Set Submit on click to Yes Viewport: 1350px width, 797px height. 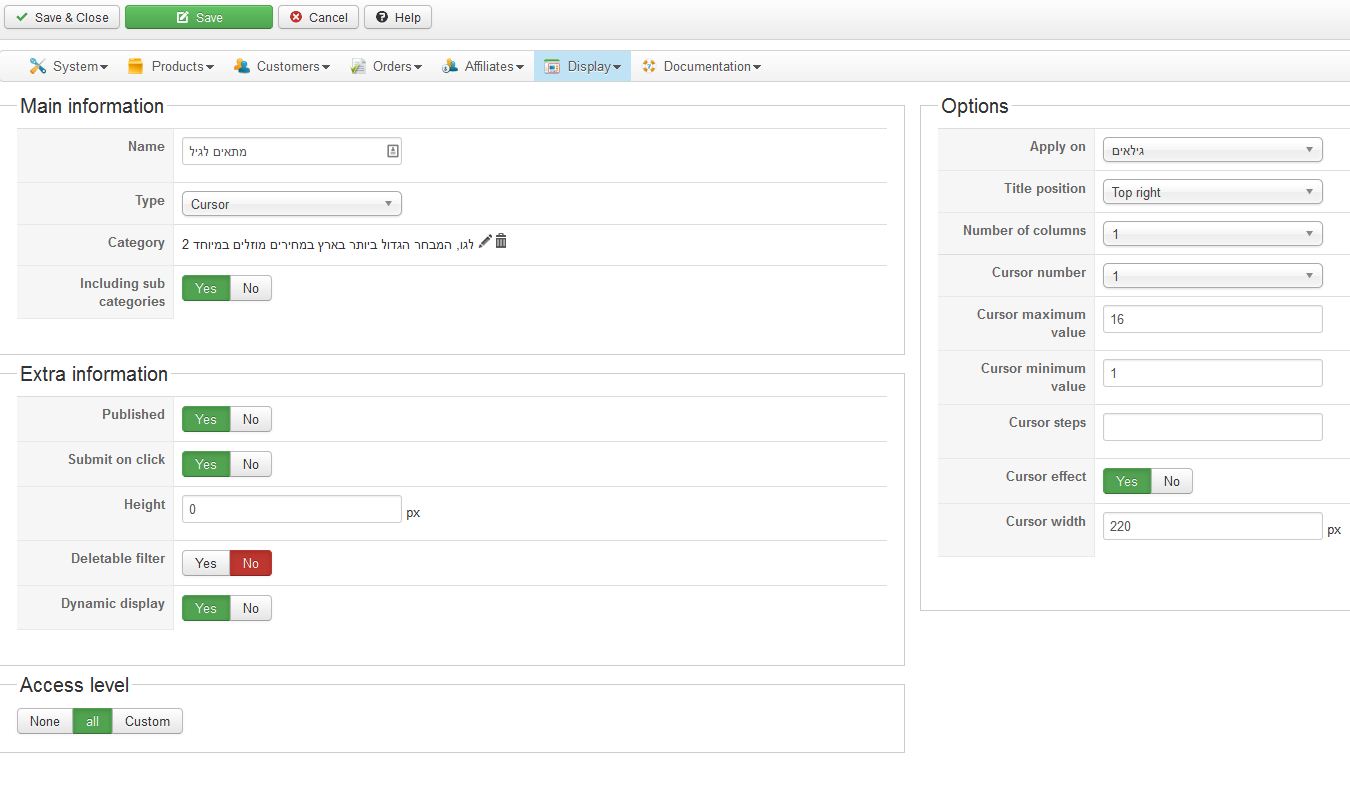pyautogui.click(x=206, y=465)
